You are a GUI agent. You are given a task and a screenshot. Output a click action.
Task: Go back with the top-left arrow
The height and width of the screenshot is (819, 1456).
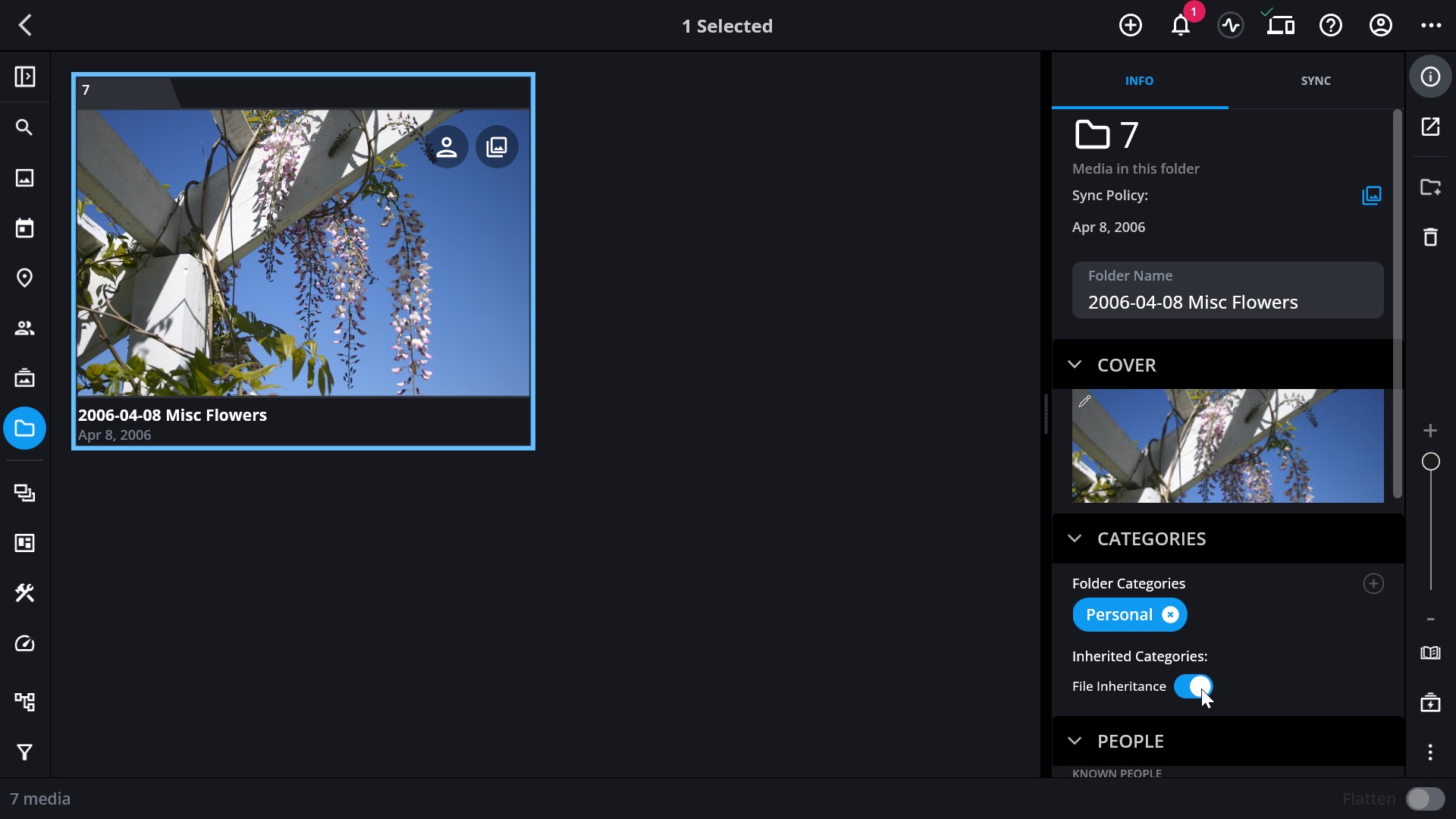pyautogui.click(x=25, y=25)
